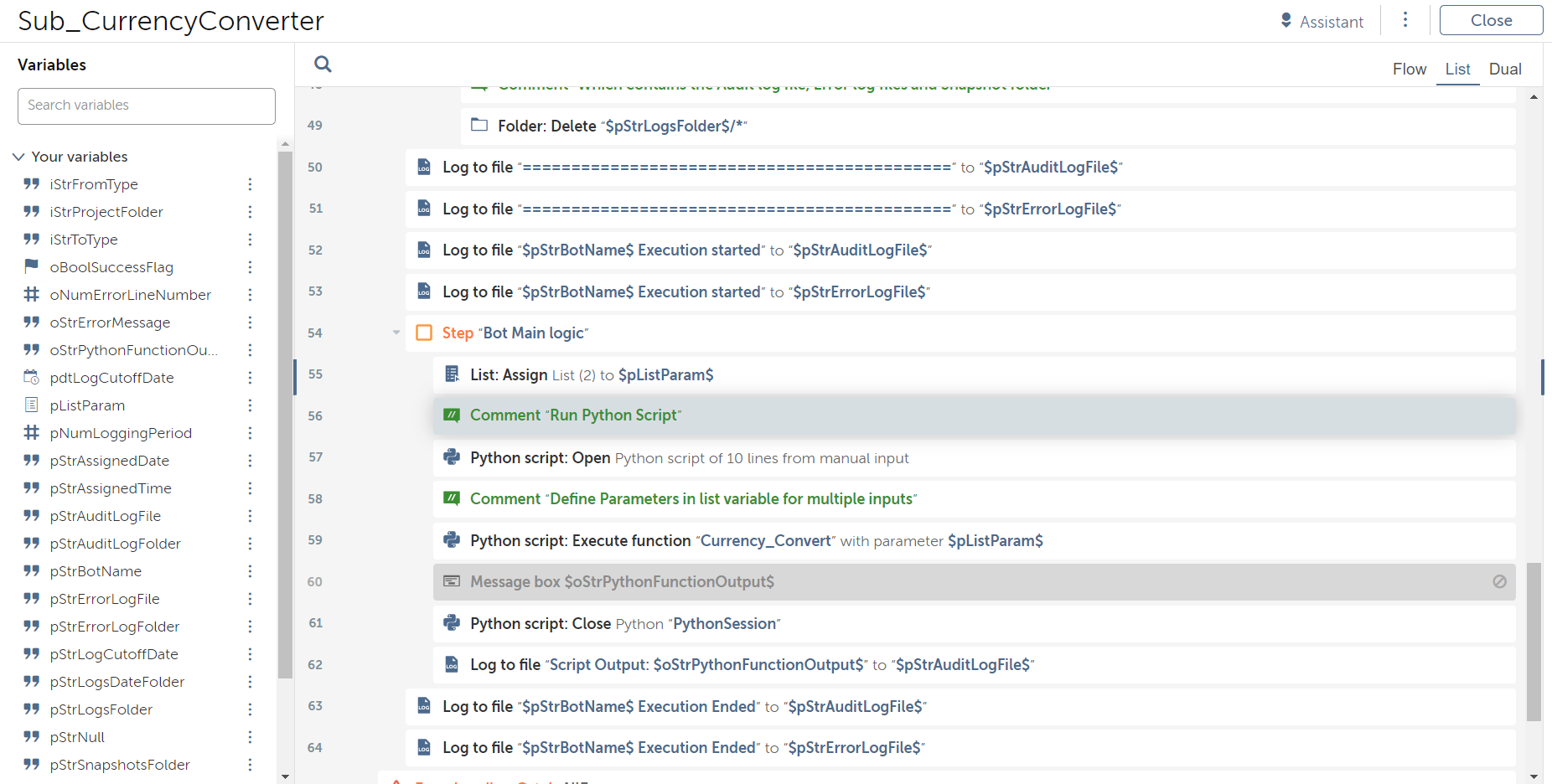Switch to the Dual view tab
1552x784 pixels.
(x=1504, y=70)
